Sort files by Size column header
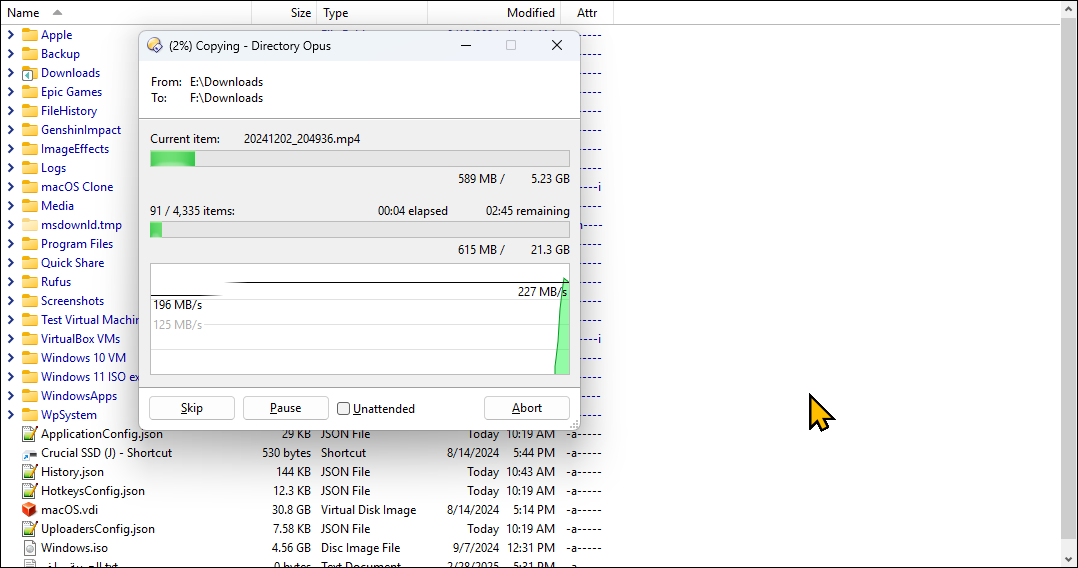Image resolution: width=1078 pixels, height=568 pixels. pos(300,13)
